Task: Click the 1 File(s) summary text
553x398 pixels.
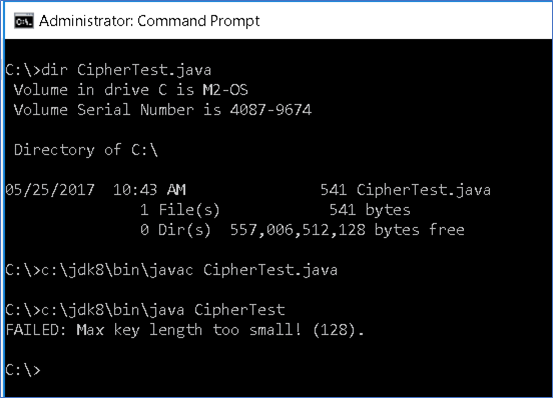Action: click(180, 210)
